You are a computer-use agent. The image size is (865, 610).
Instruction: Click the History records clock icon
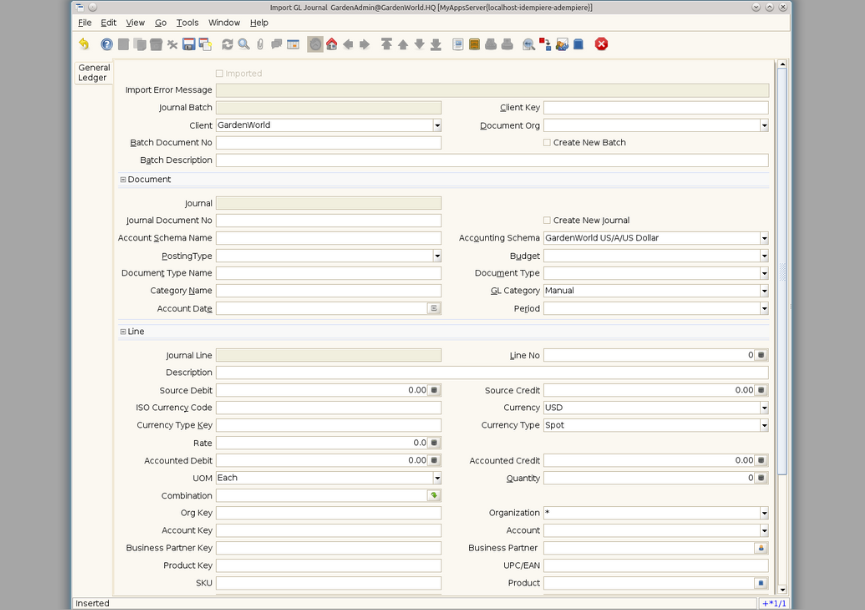click(315, 44)
